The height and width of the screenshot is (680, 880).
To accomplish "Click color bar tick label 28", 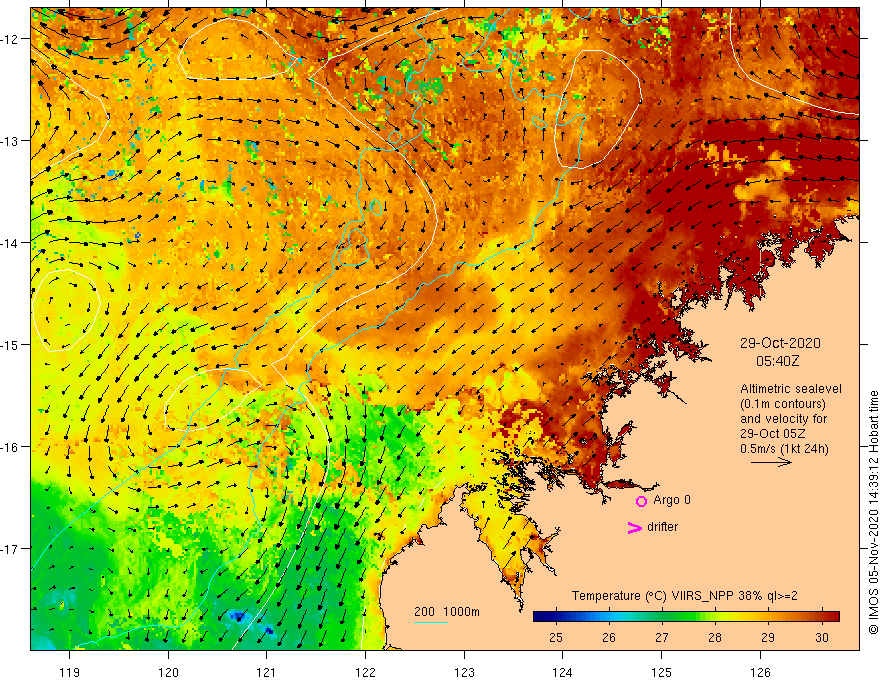I will click(715, 637).
